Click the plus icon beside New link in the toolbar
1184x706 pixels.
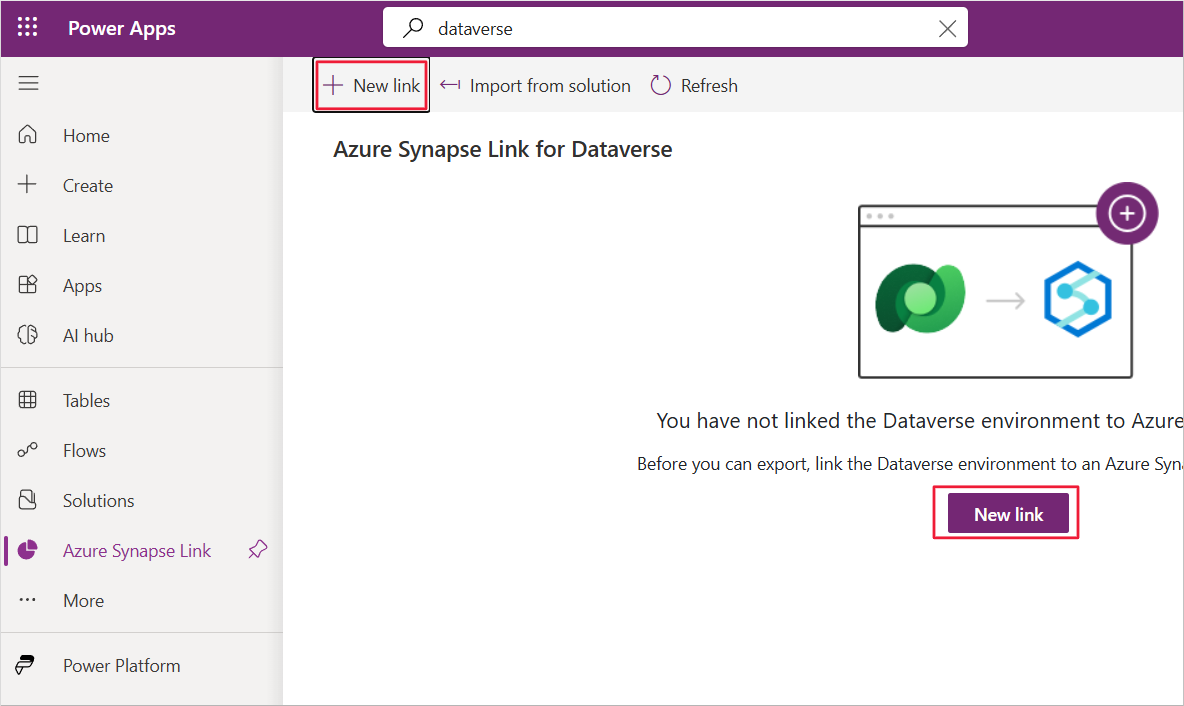pyautogui.click(x=333, y=85)
